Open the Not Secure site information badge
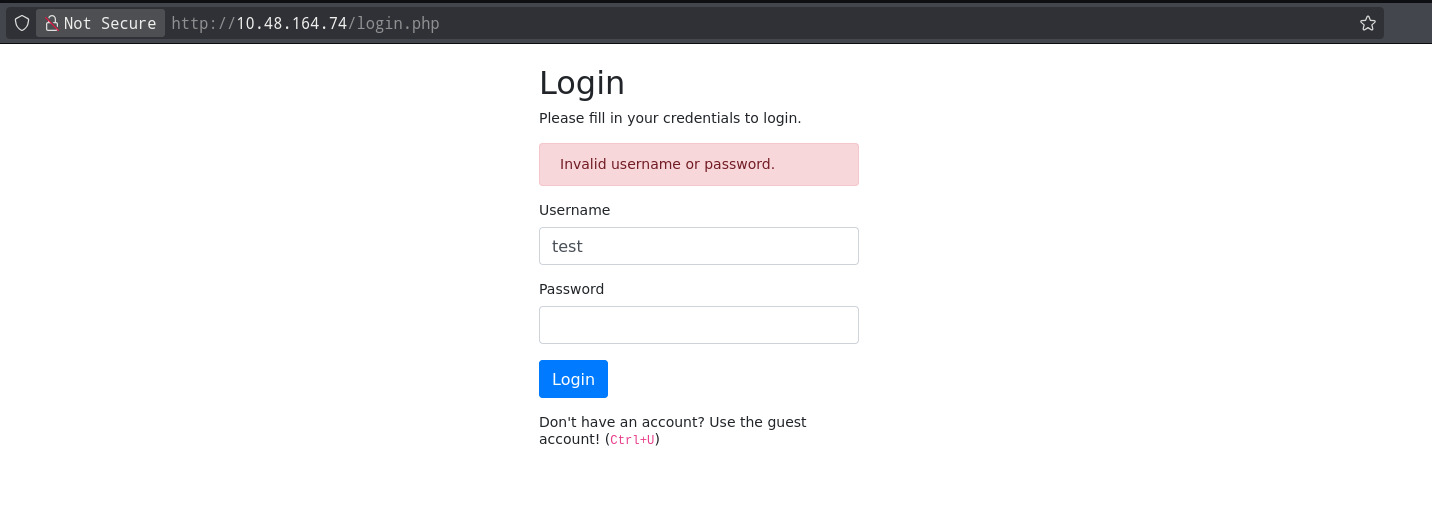1432x515 pixels. [x=100, y=23]
